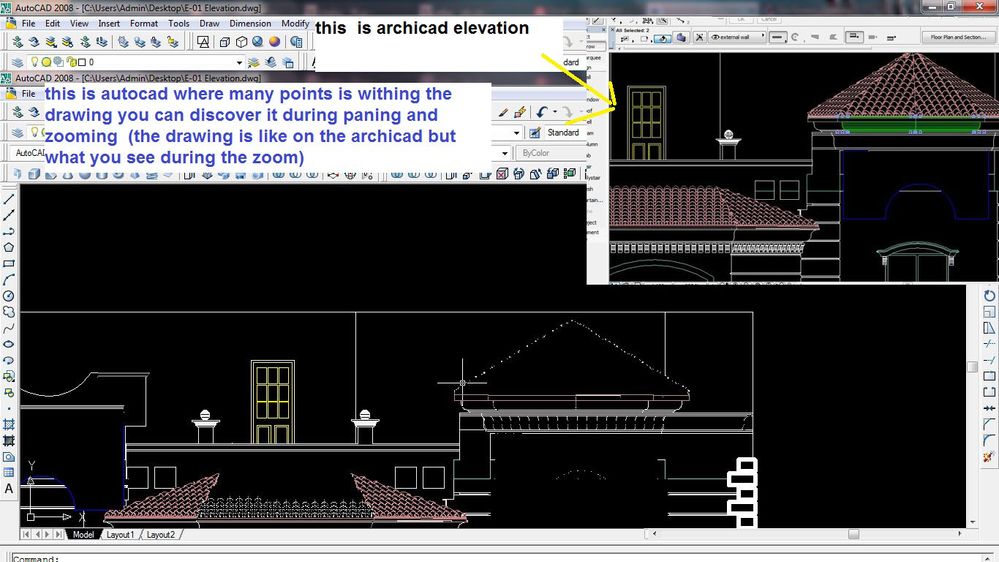The width and height of the screenshot is (999, 562).
Task: Select the Table tool
Action: point(9,473)
